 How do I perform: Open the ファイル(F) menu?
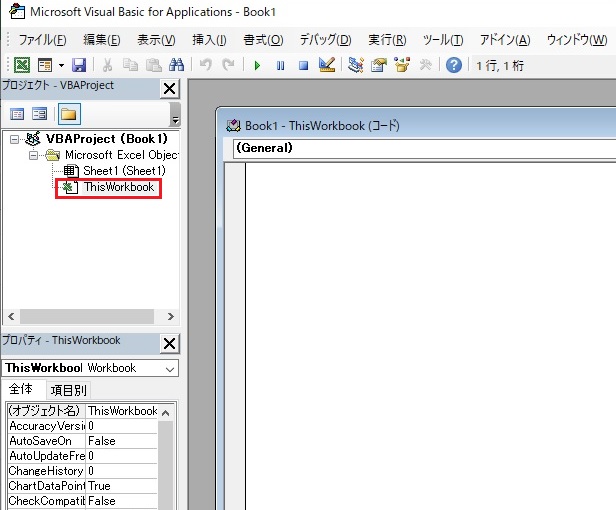click(x=42, y=40)
